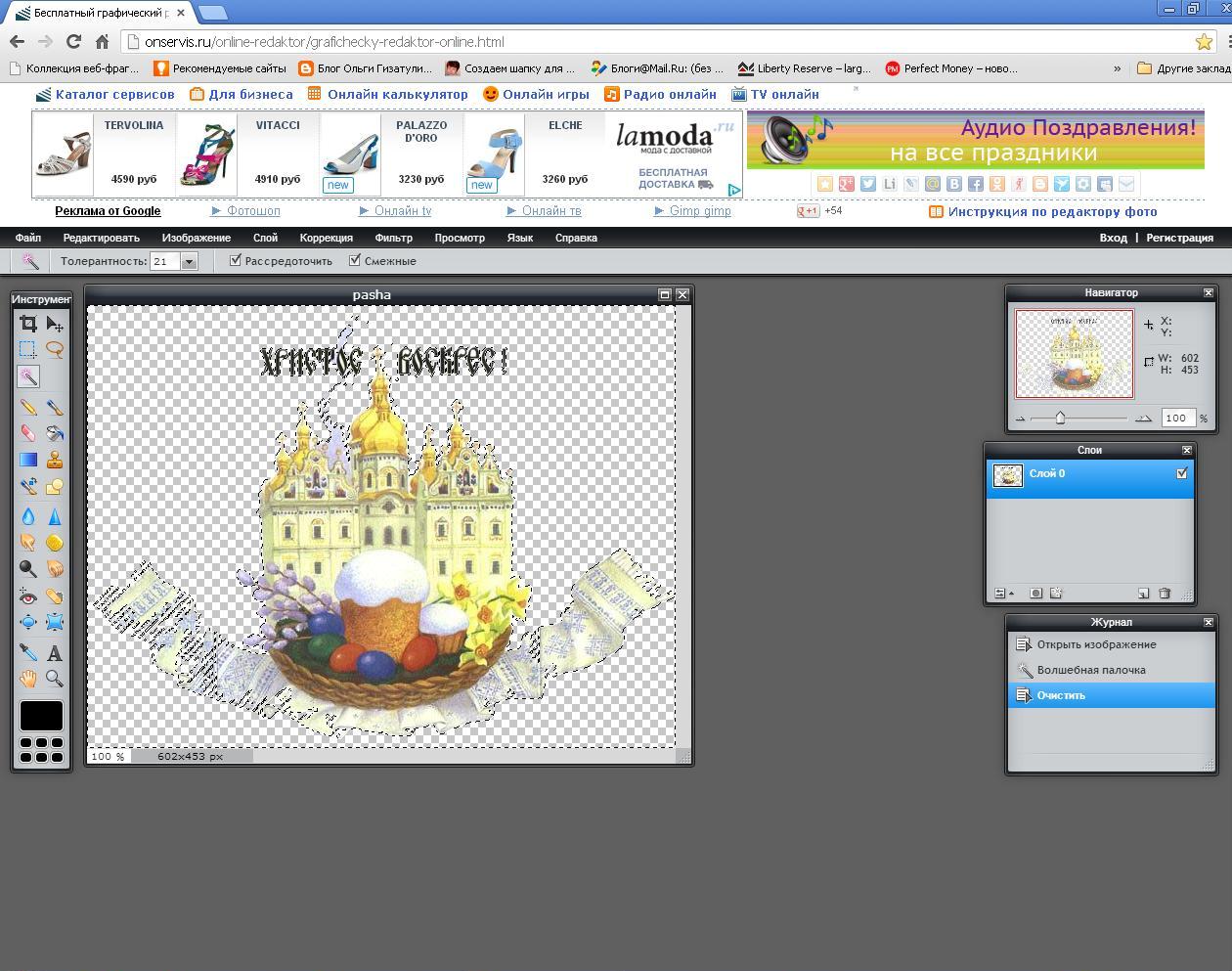Click the browser reload button
The width and height of the screenshot is (1232, 971).
73,41
